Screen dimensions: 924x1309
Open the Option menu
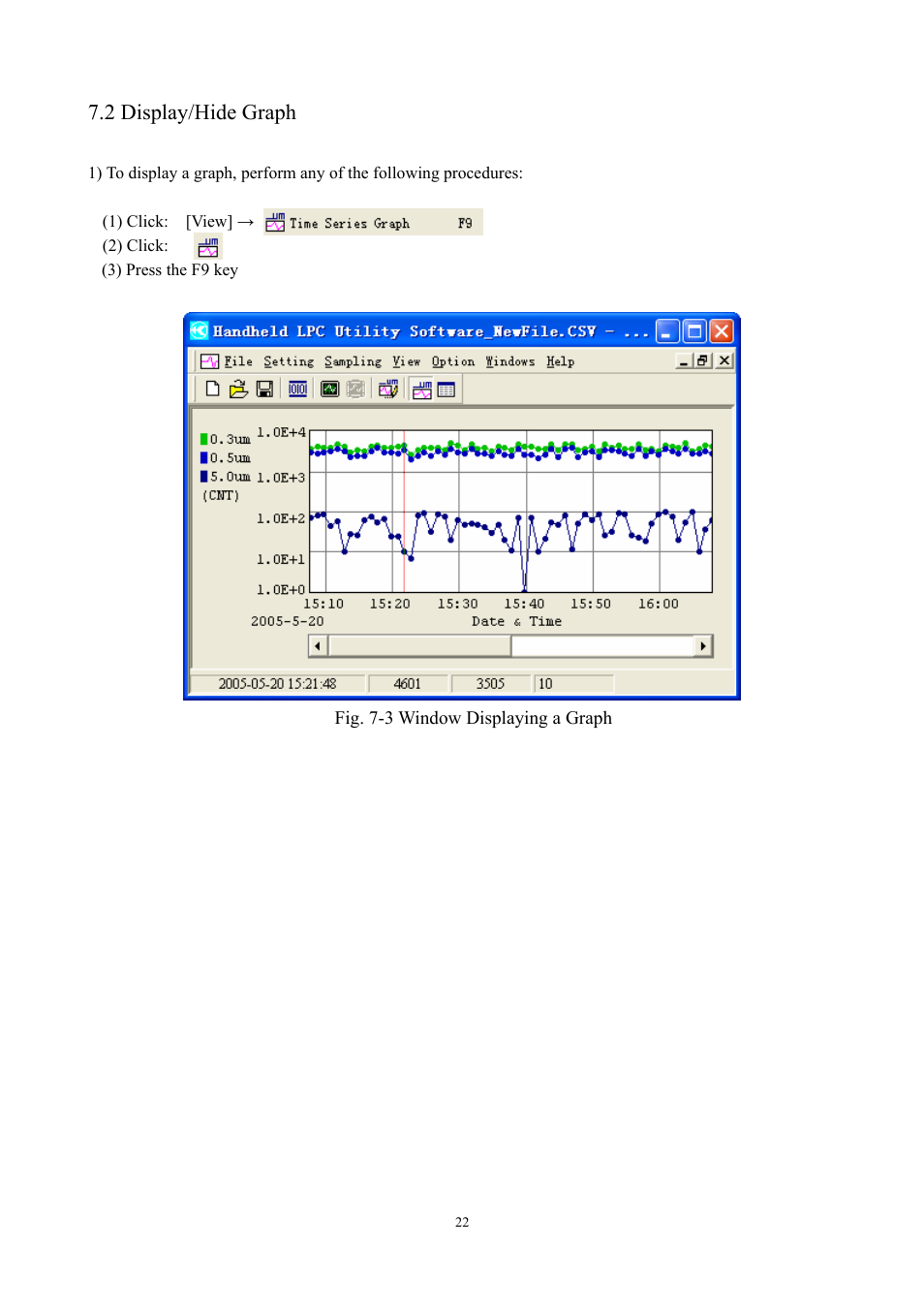[453, 361]
